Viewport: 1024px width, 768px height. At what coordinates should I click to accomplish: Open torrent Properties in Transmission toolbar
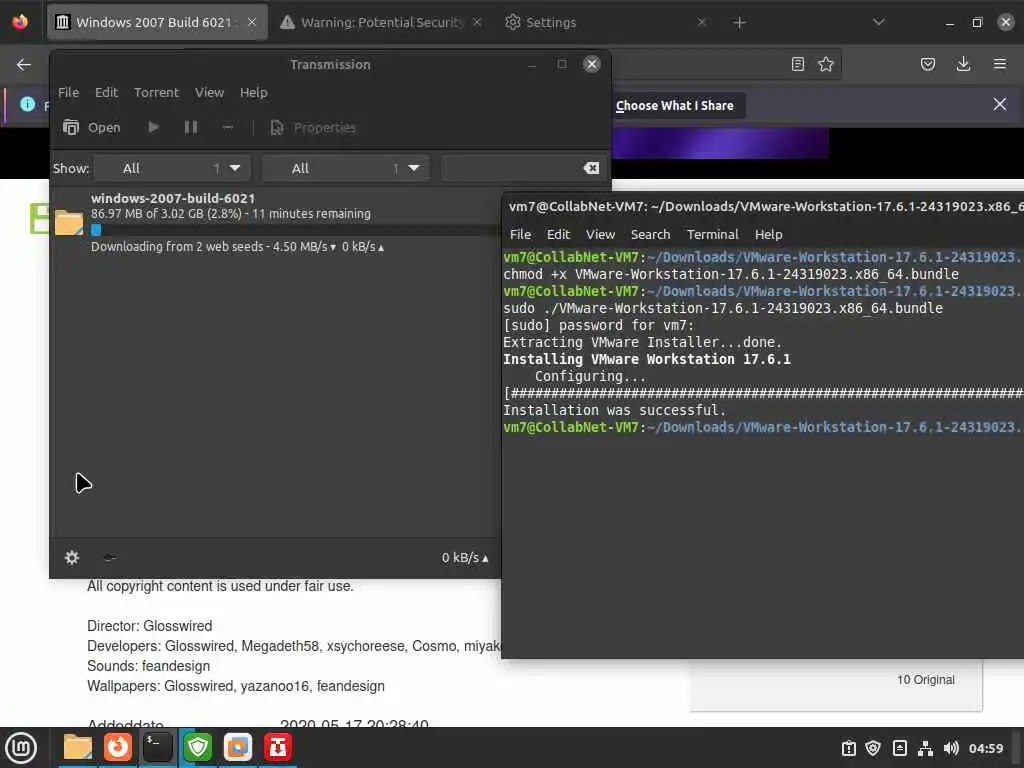(x=313, y=127)
